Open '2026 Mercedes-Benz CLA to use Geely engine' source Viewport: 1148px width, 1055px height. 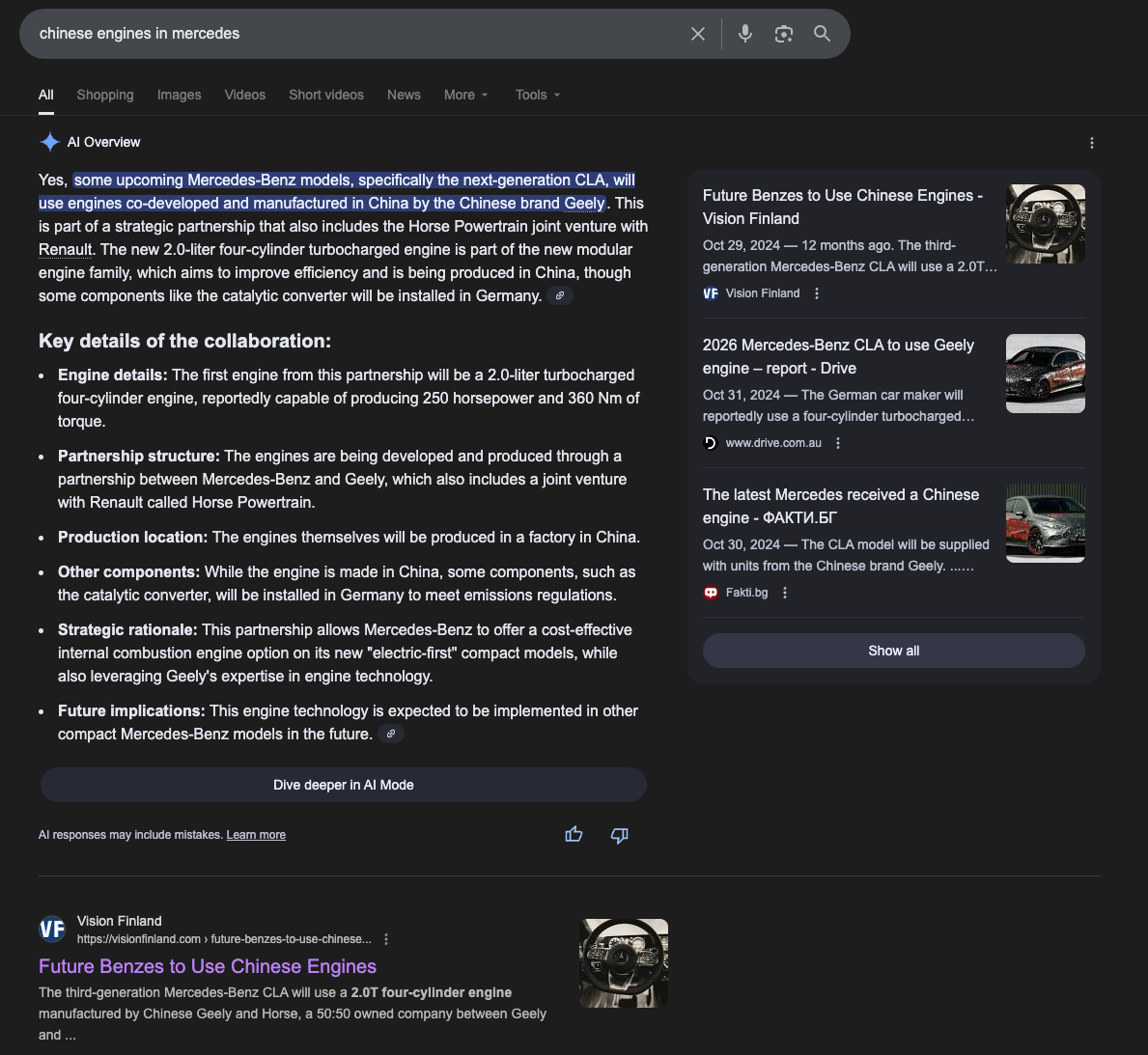(x=838, y=356)
